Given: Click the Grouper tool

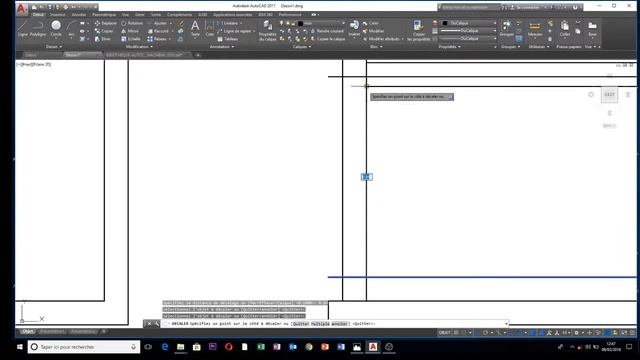Looking at the screenshot, I should click(x=507, y=29).
